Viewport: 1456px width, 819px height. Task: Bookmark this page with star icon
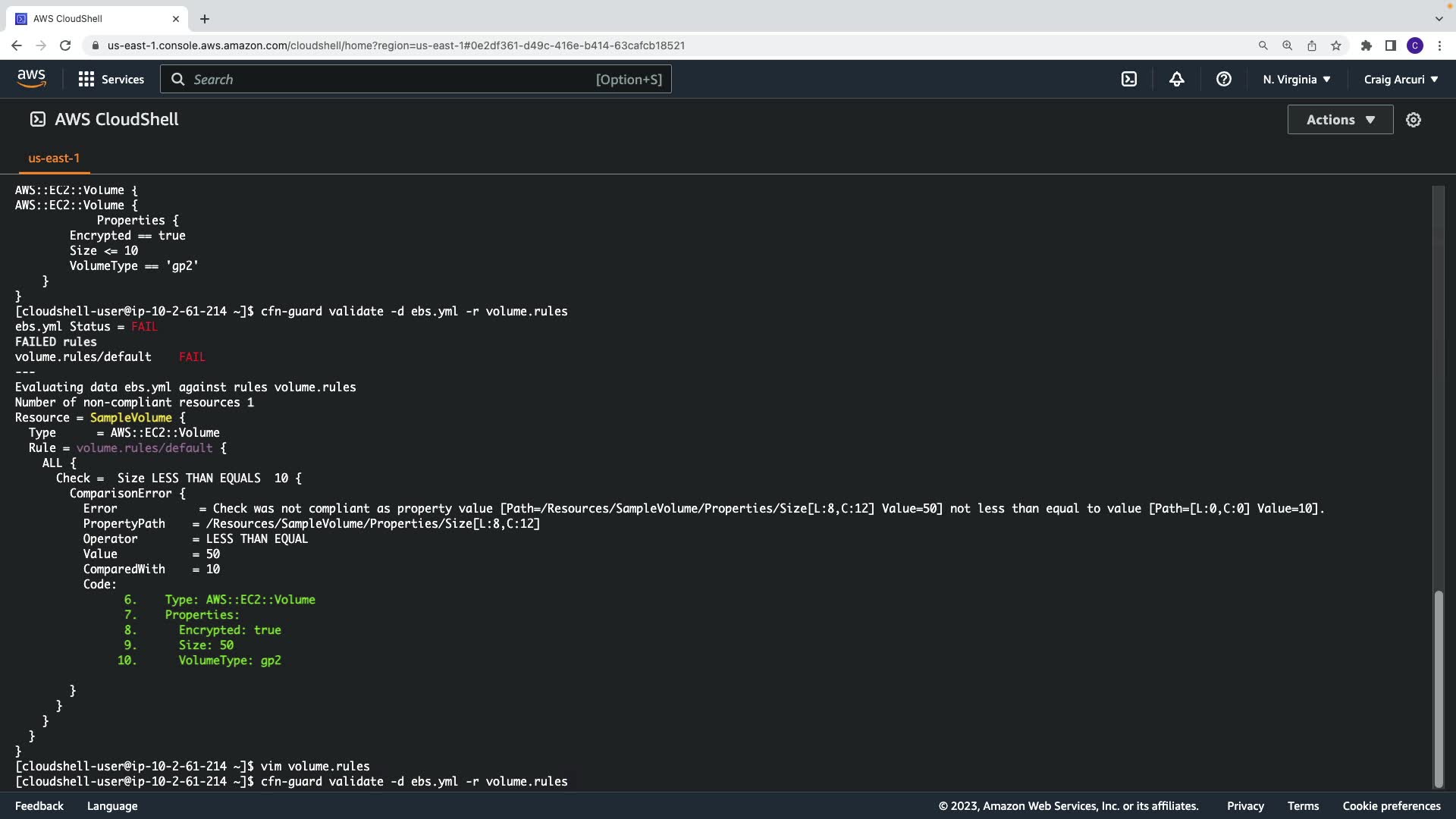click(1336, 45)
